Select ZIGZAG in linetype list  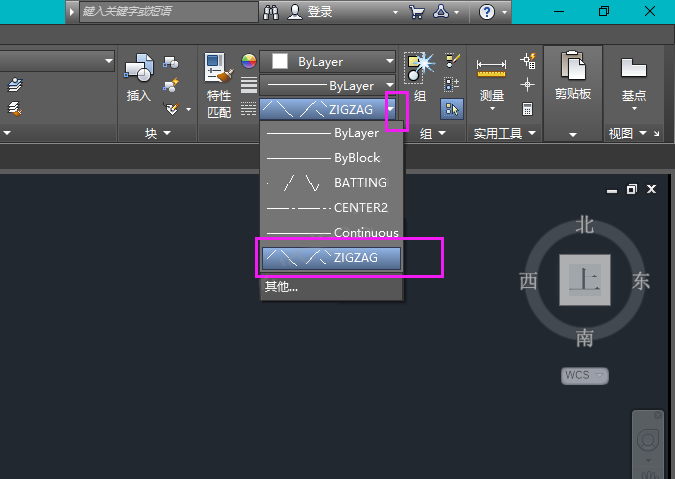331,258
